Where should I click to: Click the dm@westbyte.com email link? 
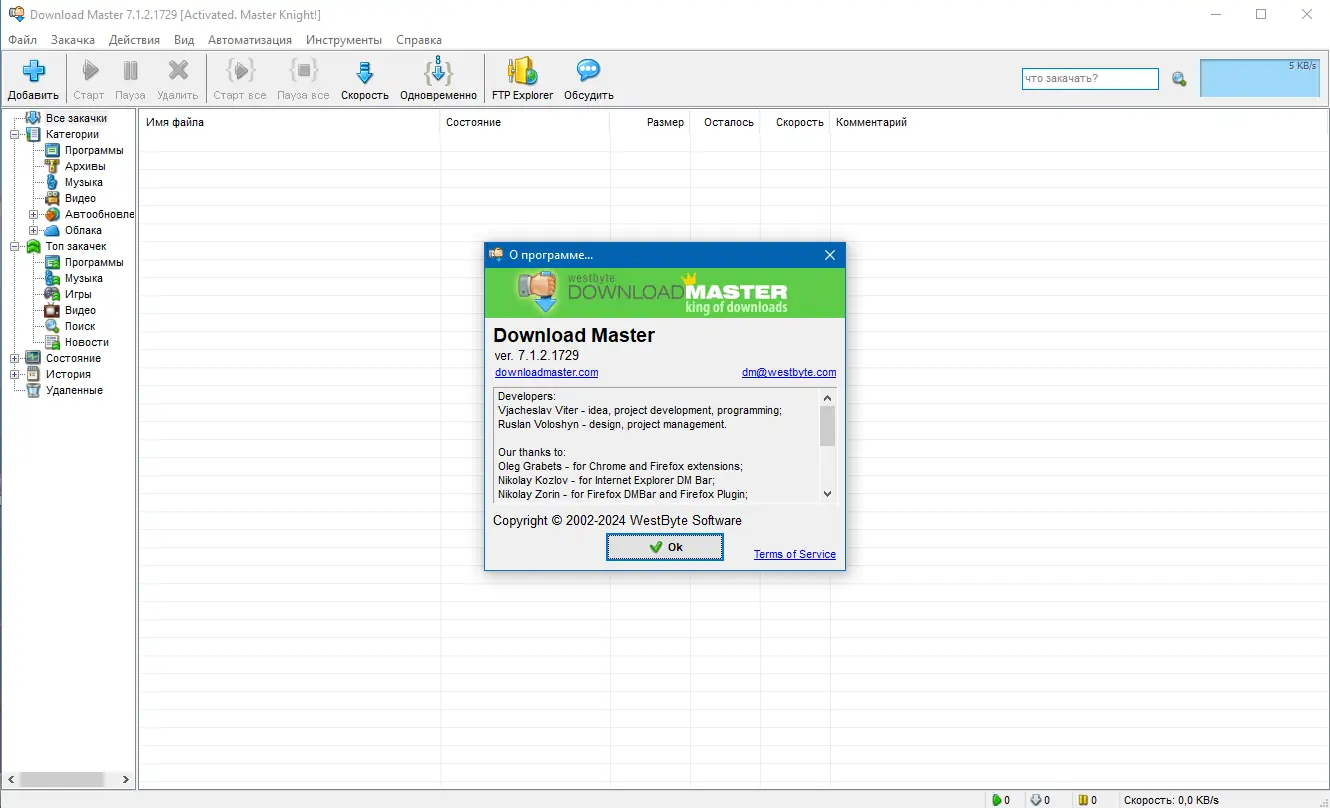click(789, 372)
